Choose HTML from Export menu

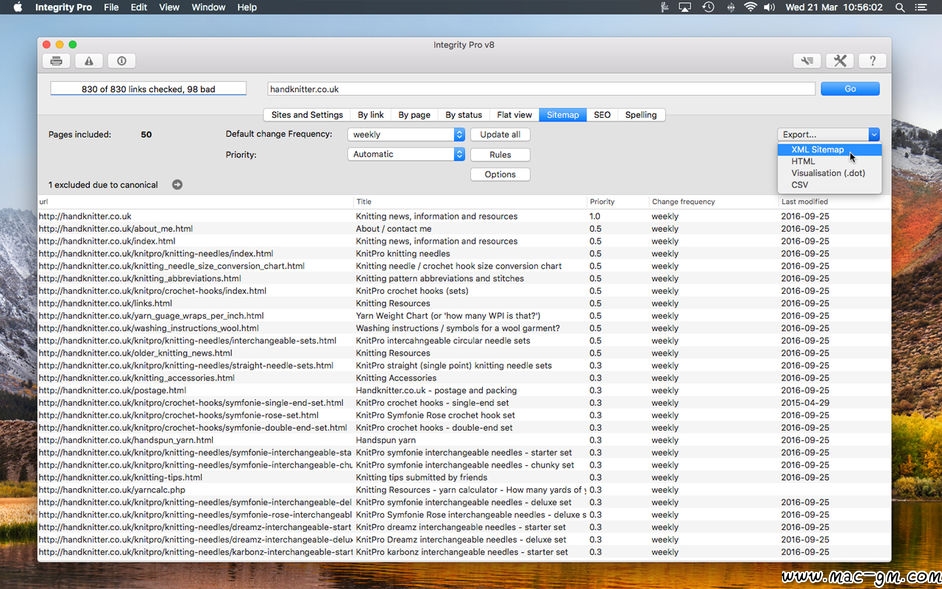coord(829,161)
